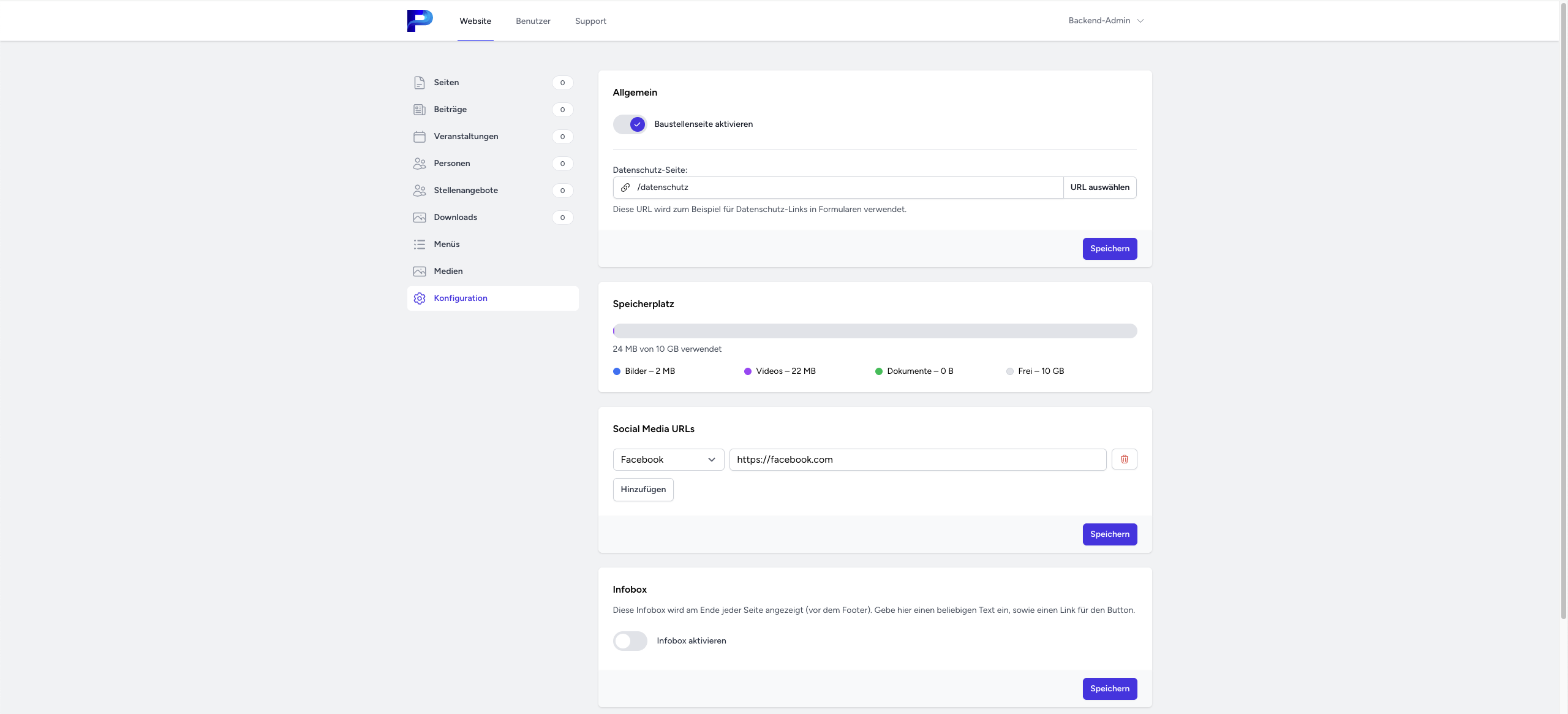The width and height of the screenshot is (1568, 714).
Task: Delete the Facebook URL with trash icon
Action: [1124, 459]
